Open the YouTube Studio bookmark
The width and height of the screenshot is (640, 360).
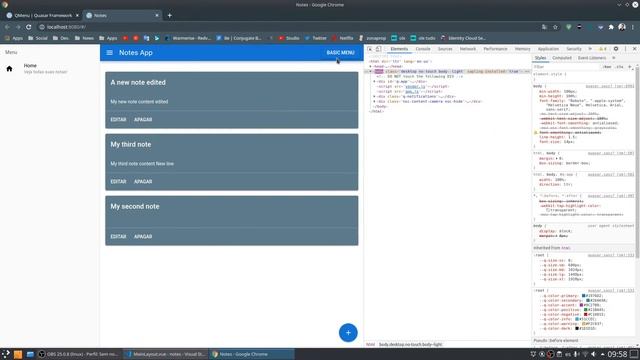pos(289,38)
